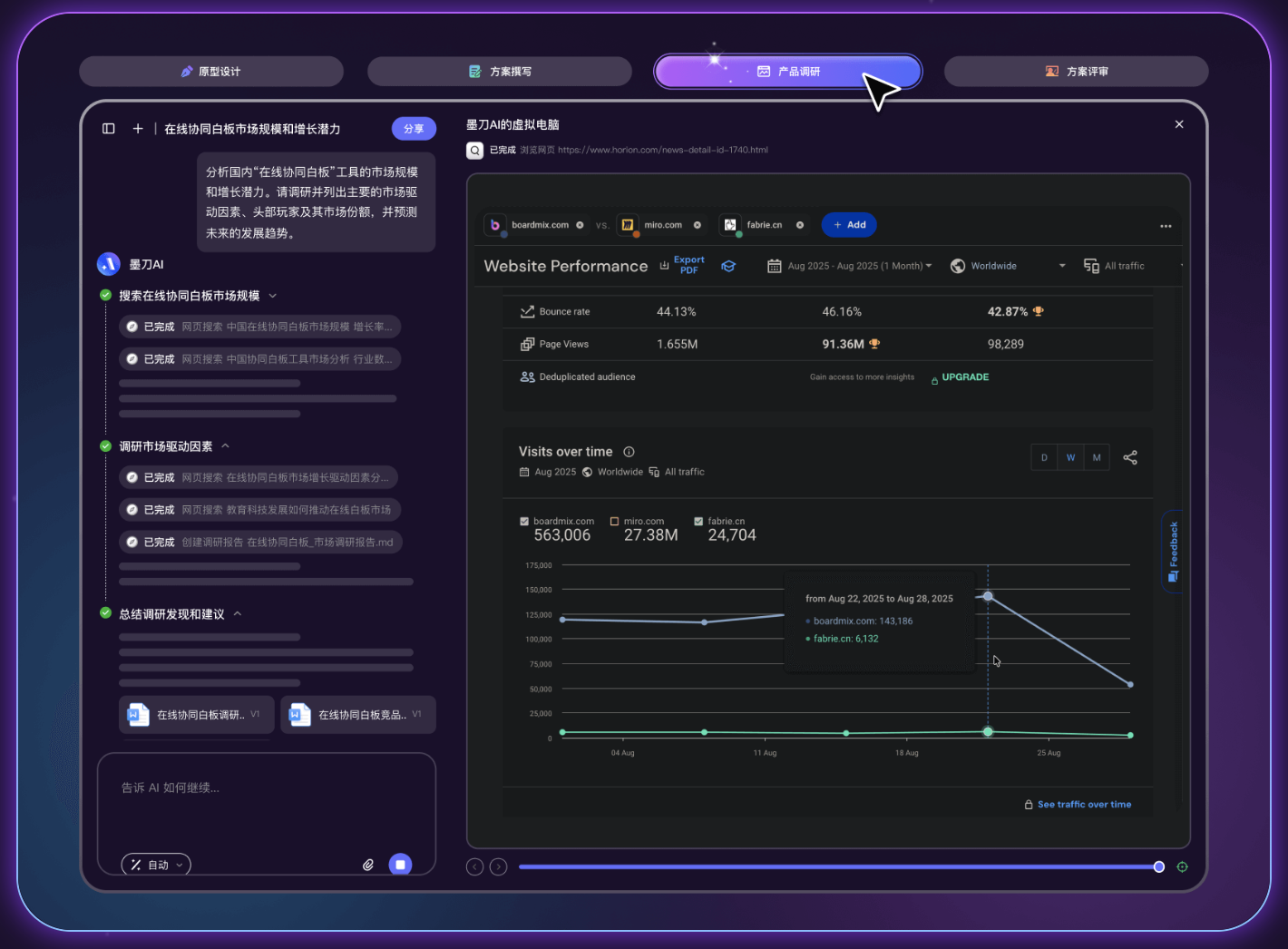The image size is (1288, 949).
Task: Click the previous step arrow button
Action: click(x=475, y=866)
